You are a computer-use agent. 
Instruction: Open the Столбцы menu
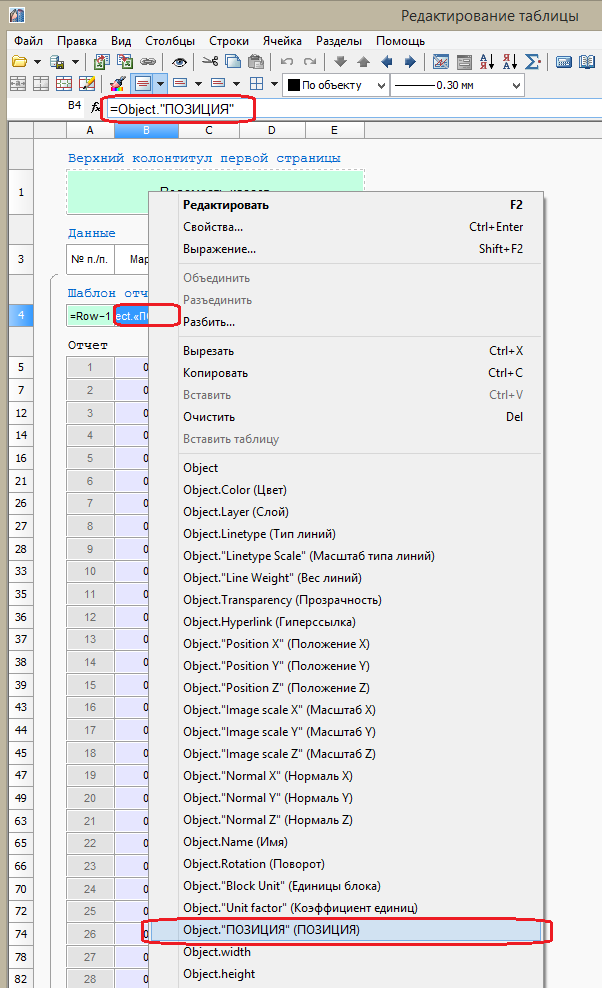[x=170, y=41]
